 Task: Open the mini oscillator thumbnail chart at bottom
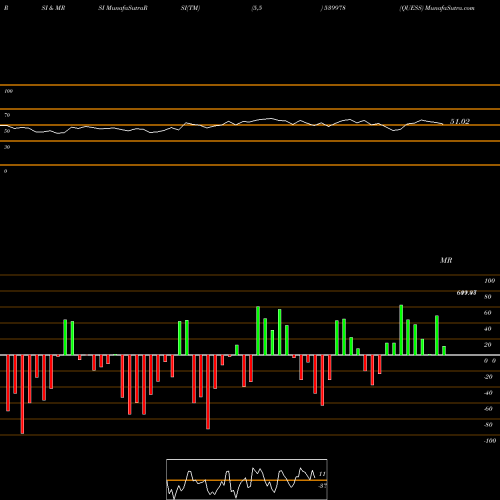click(247, 479)
